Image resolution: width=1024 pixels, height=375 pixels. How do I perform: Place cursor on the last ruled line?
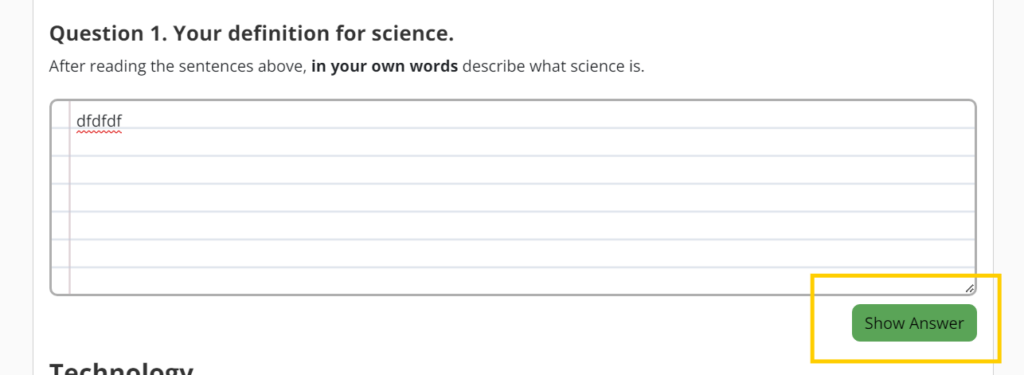tap(522, 281)
